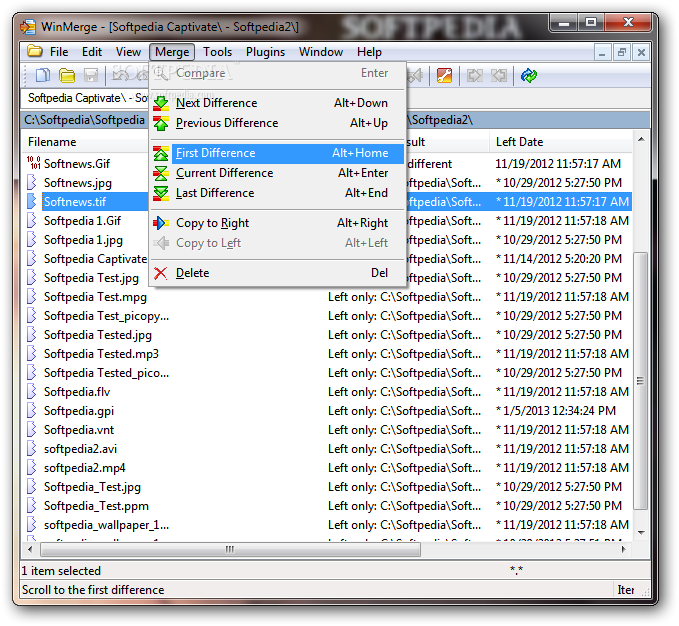
Task: Click the Undo toolbar icon
Action: (120, 75)
